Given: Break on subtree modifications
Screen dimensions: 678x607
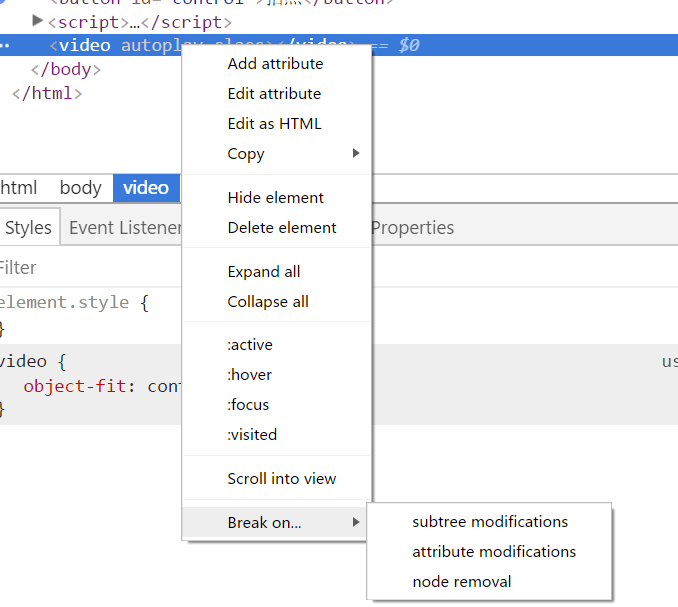Looking at the screenshot, I should [490, 522].
